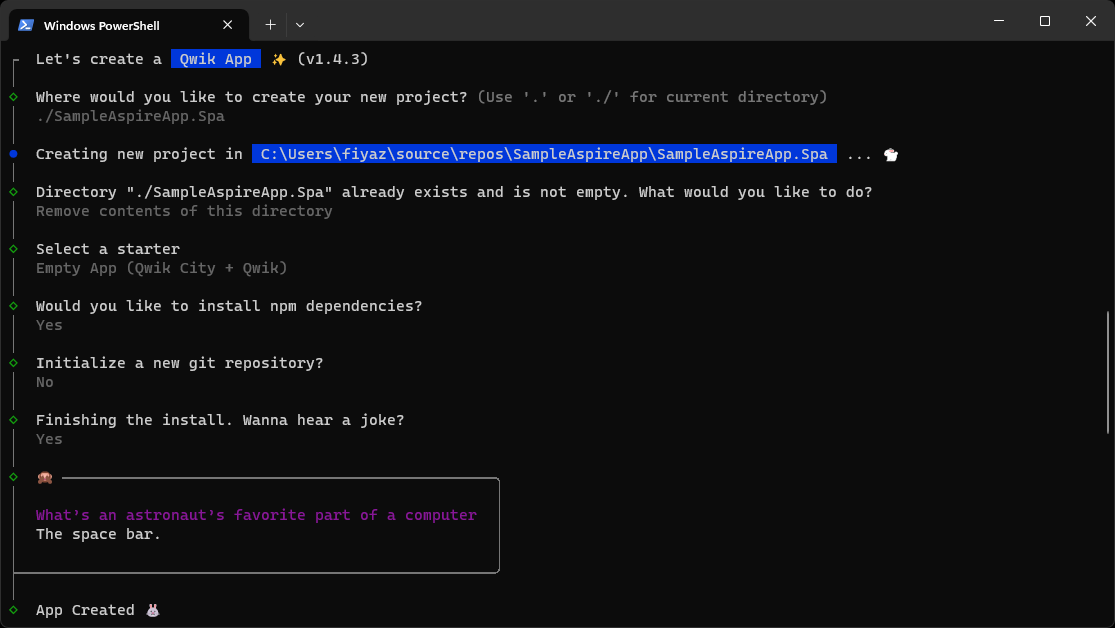The height and width of the screenshot is (628, 1115).
Task: Click 'Finishing the install. Wanna hear a joke?'
Action: point(220,420)
